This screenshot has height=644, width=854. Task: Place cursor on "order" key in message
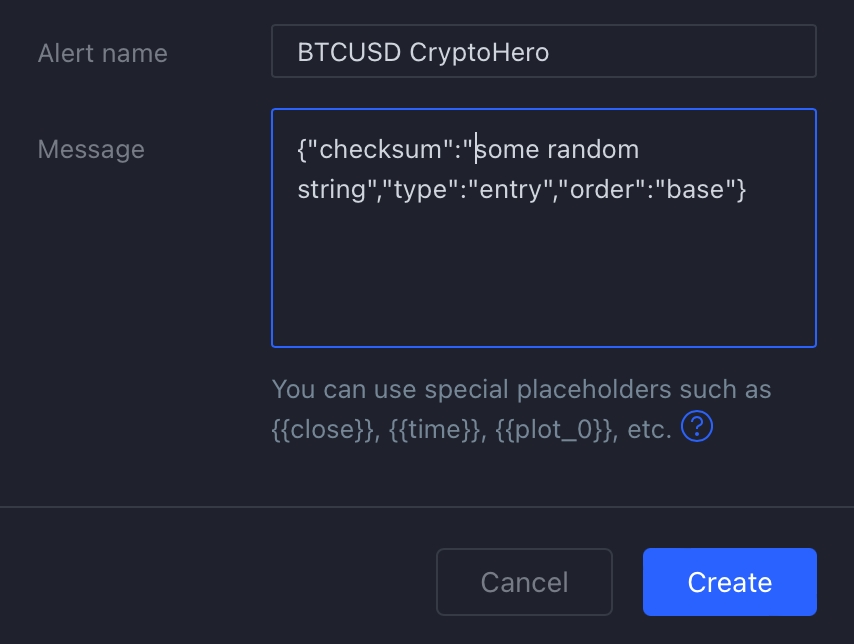coord(605,189)
